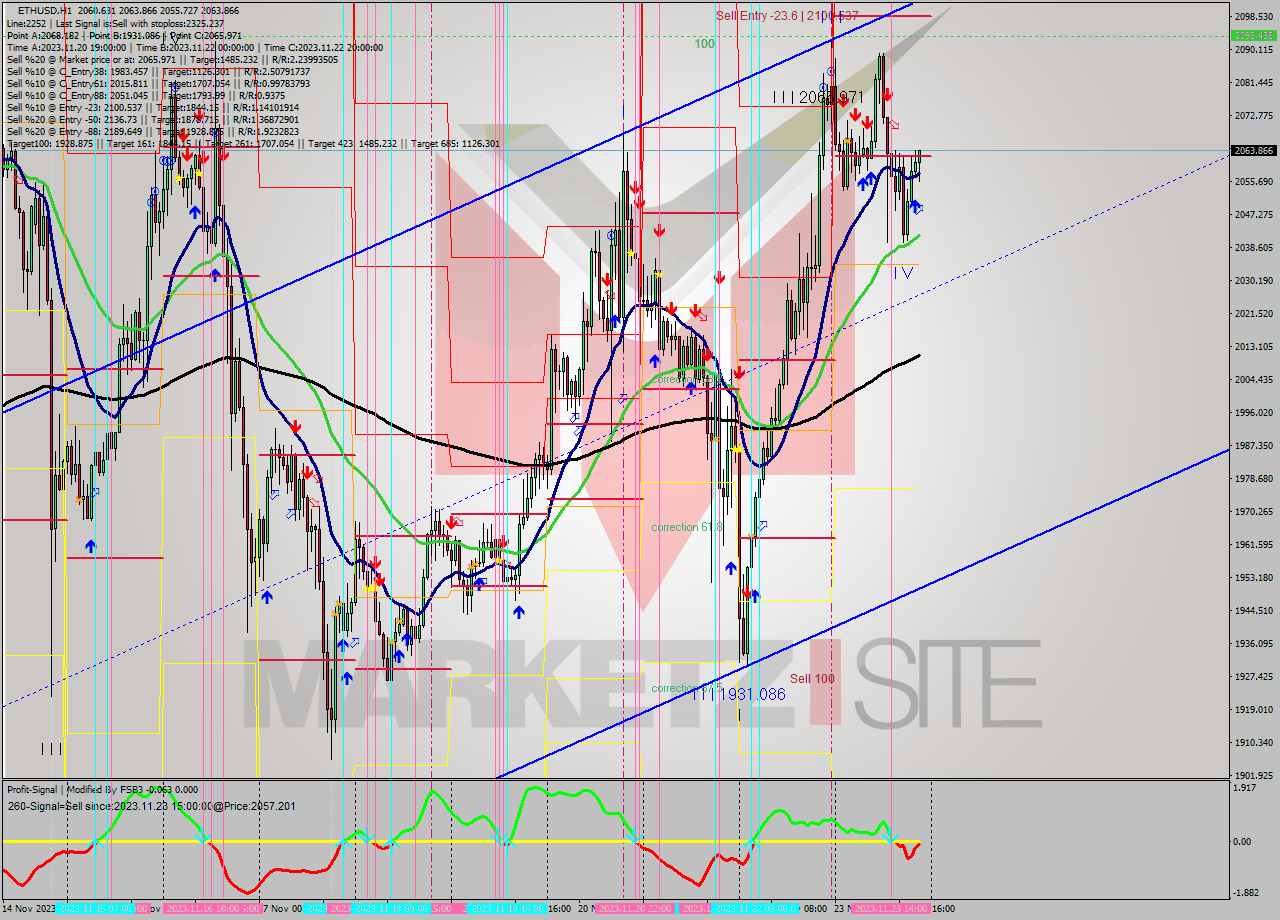The width and height of the screenshot is (1280, 920).
Task: Click the 1970.265 price axis label
Action: 1254,511
